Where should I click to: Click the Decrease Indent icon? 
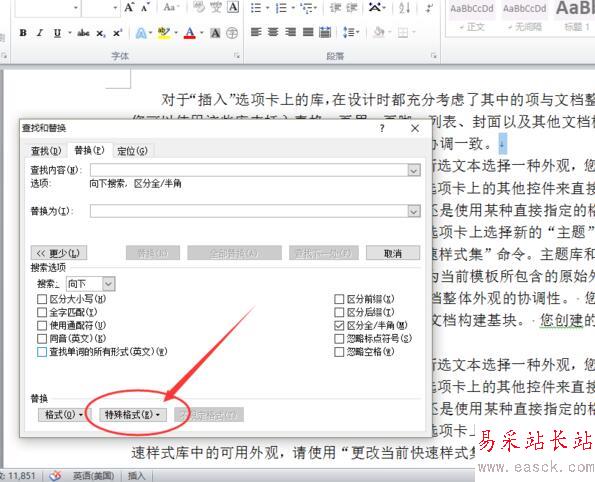(x=335, y=8)
